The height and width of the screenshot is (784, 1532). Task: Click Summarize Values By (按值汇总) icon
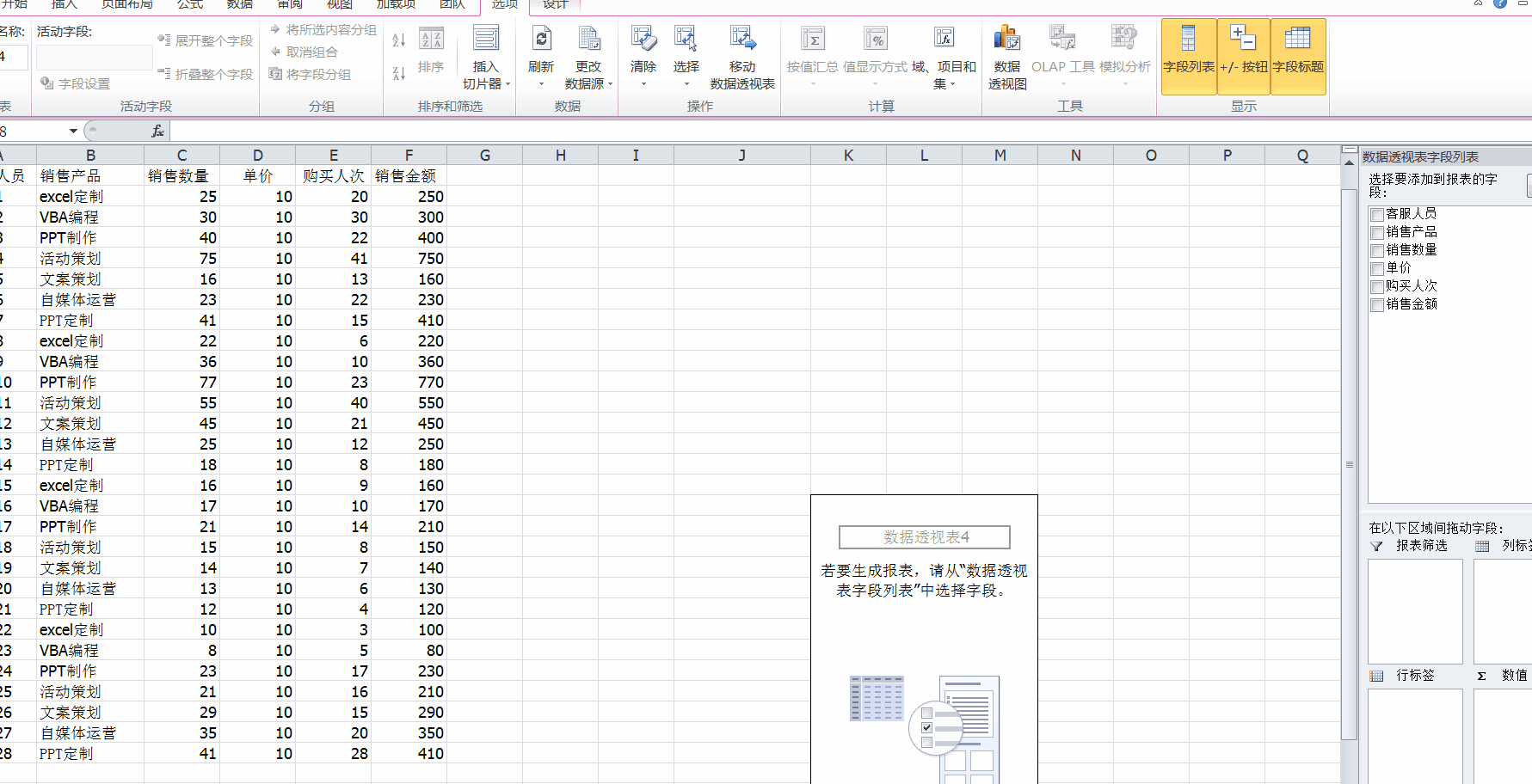point(813,40)
